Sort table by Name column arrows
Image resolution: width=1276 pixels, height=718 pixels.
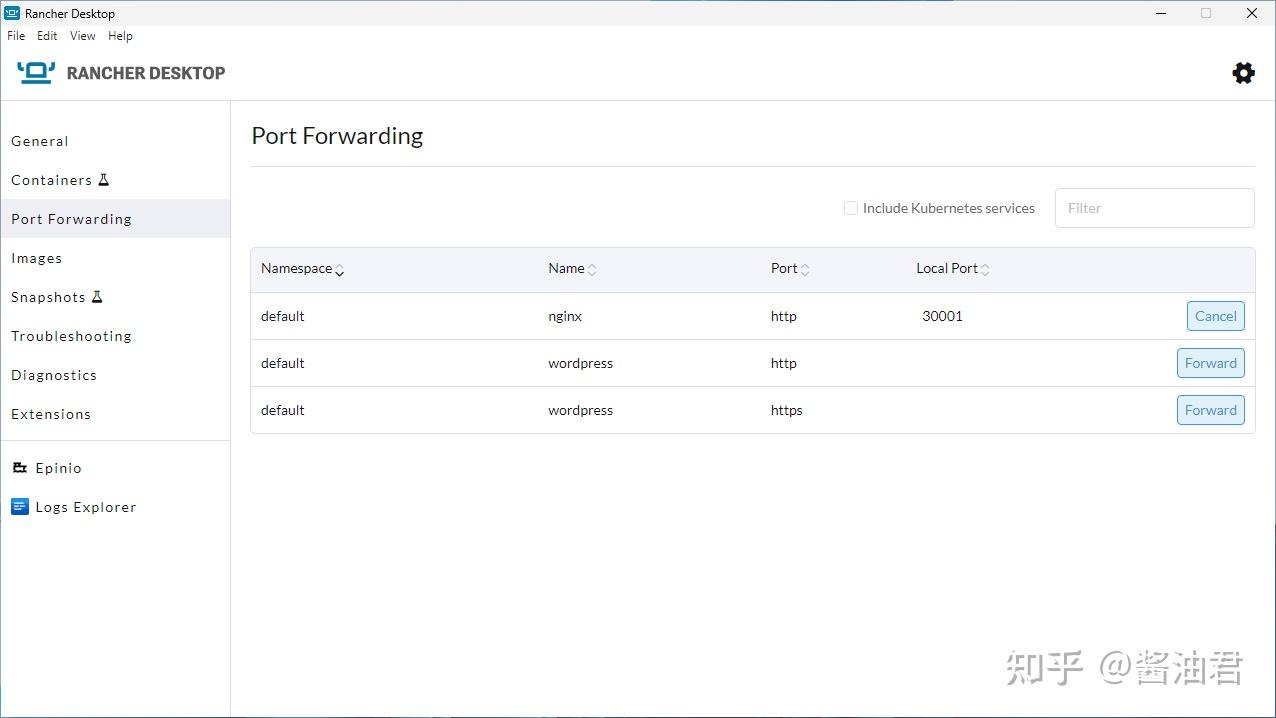(592, 269)
